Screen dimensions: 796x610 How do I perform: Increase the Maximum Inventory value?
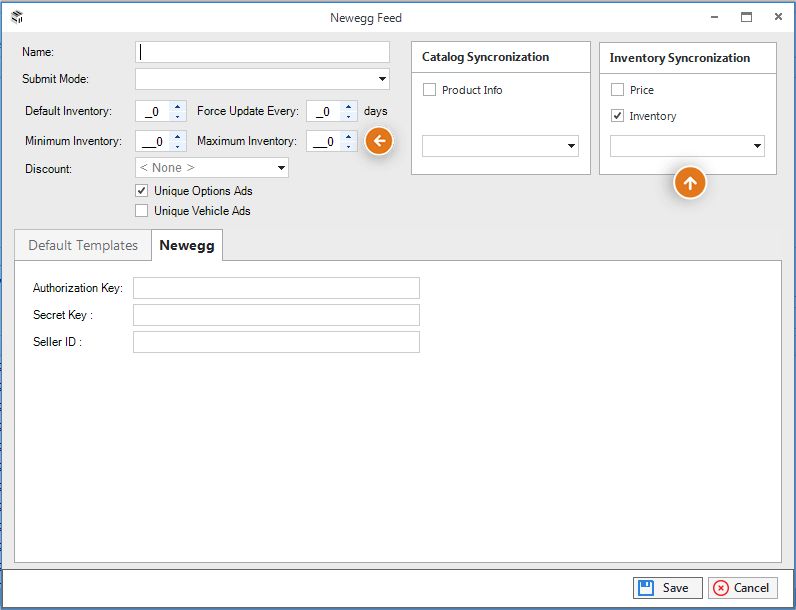[x=348, y=137]
